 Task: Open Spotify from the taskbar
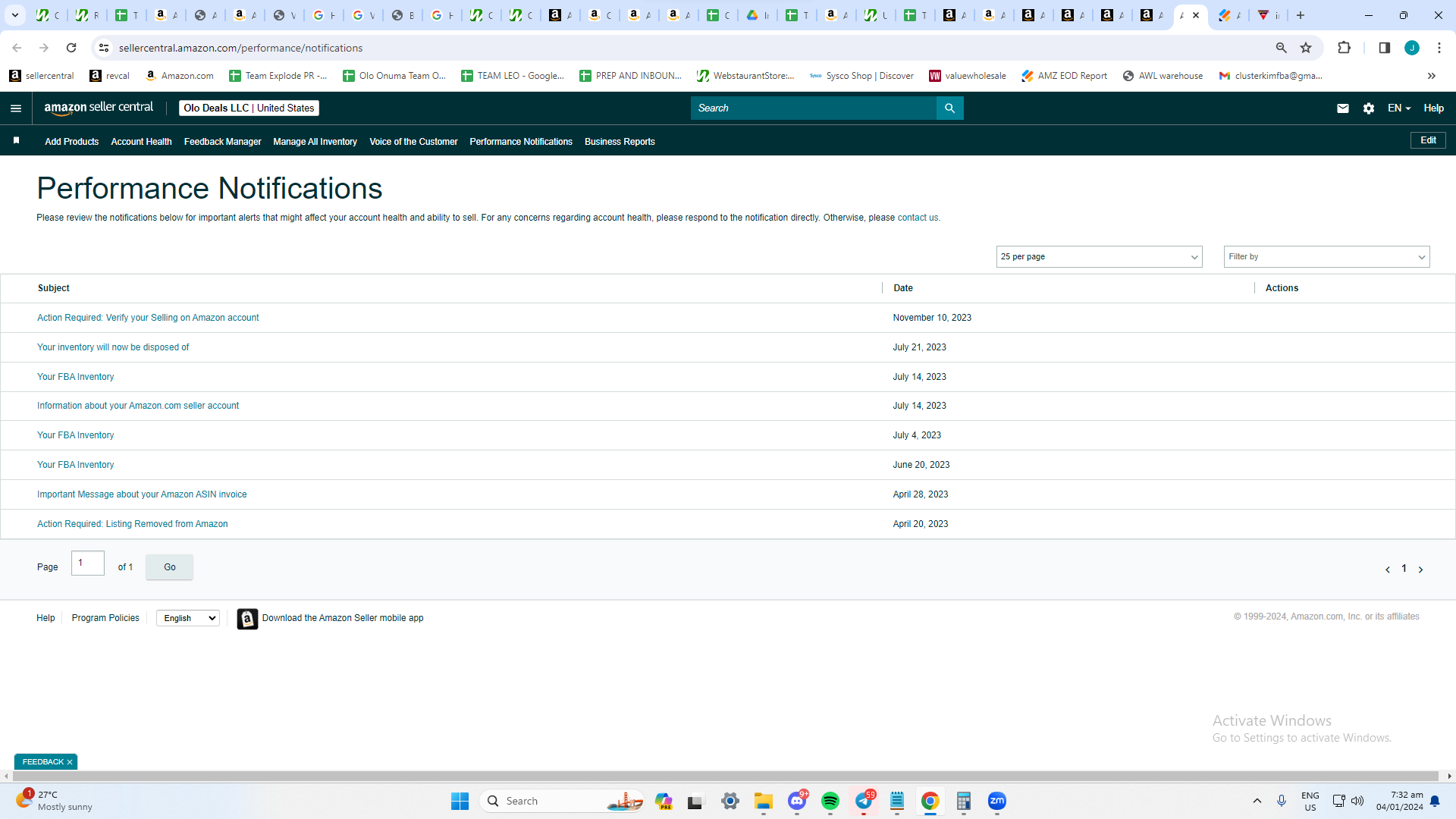[x=830, y=802]
